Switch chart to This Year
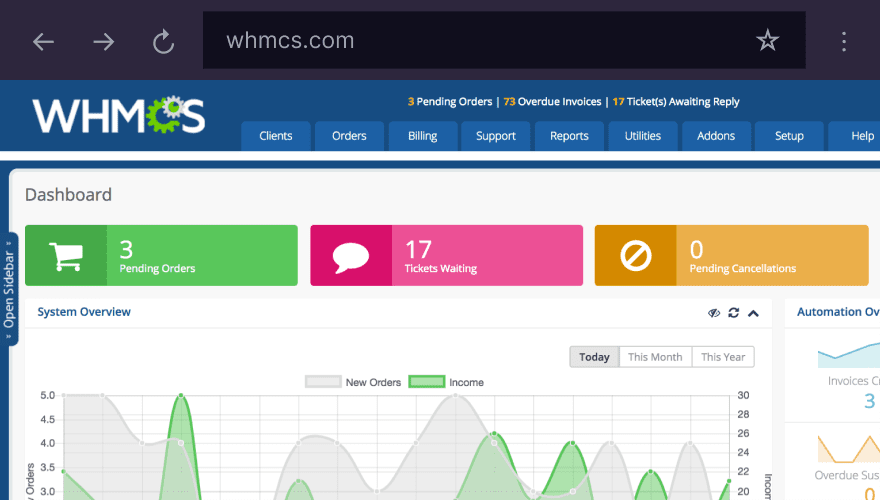Viewport: 880px width, 500px height. click(723, 357)
